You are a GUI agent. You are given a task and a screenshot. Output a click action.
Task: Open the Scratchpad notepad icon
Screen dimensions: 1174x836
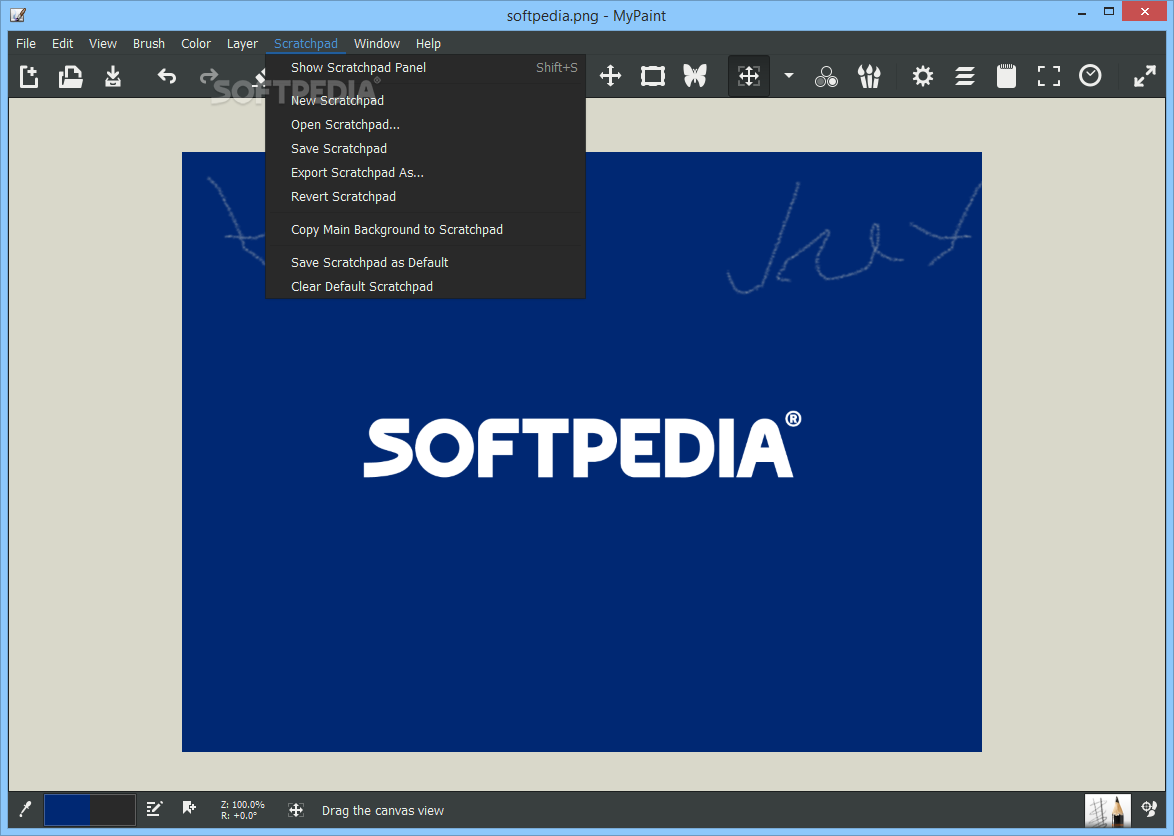click(x=1007, y=76)
